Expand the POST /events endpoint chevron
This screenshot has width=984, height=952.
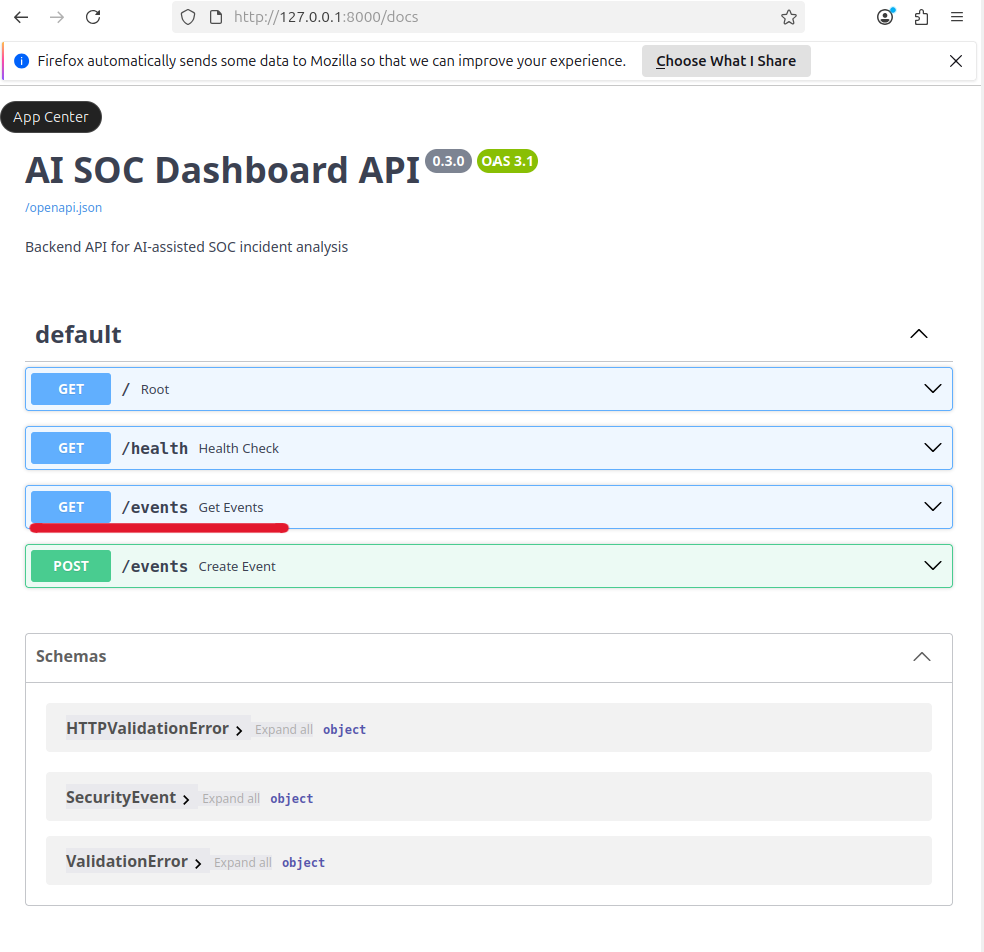tap(933, 566)
